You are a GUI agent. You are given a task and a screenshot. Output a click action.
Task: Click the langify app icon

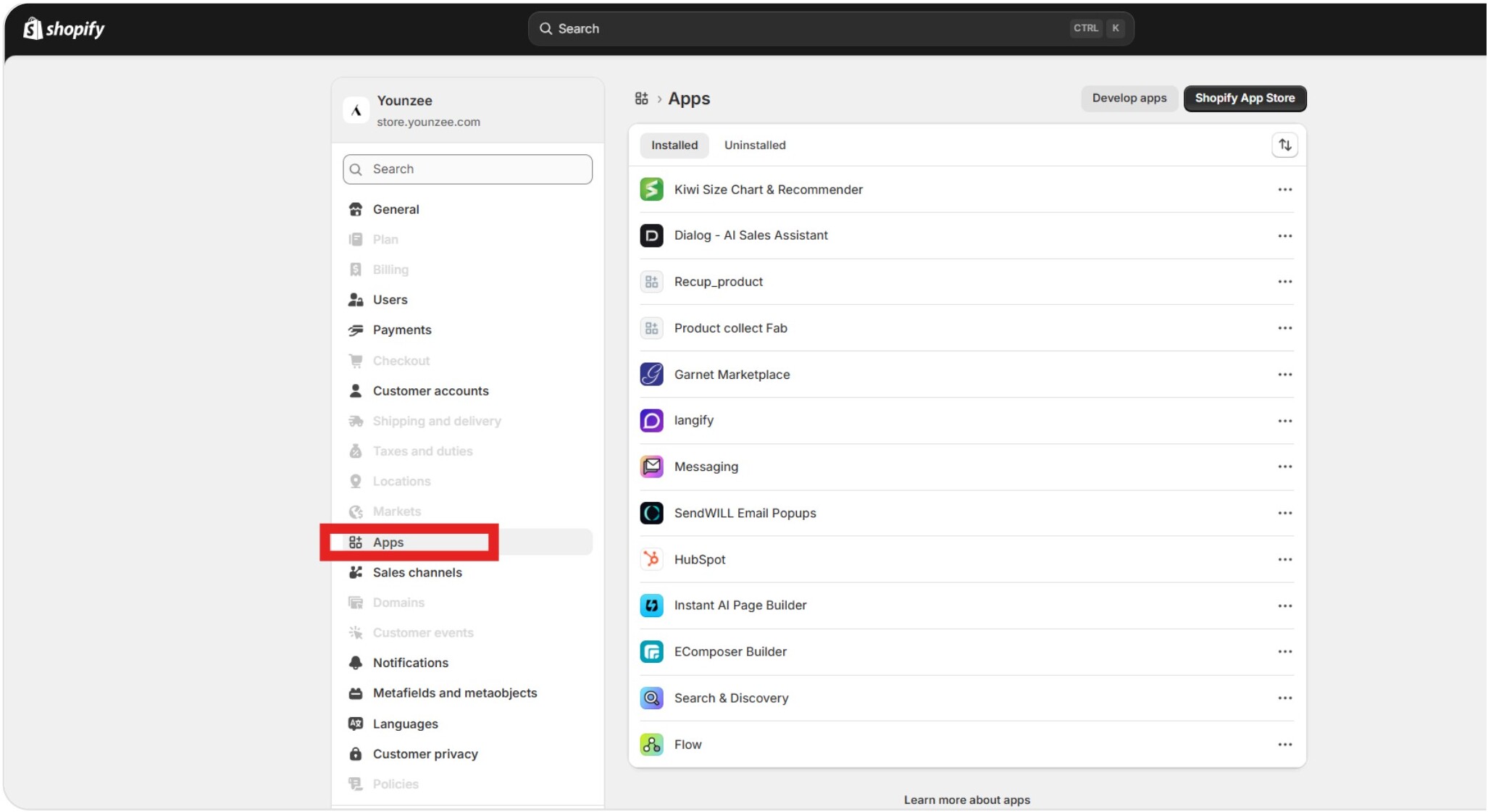(651, 420)
